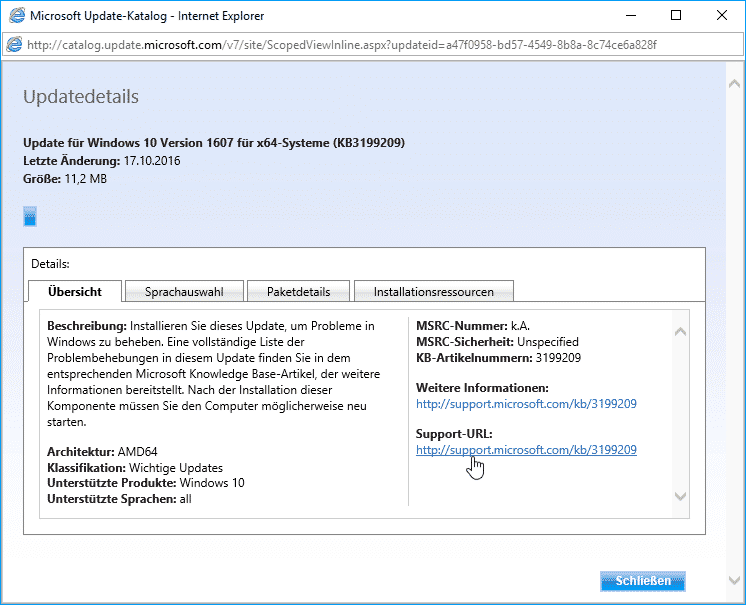
Task: Click the page icon in address bar
Action: pyautogui.click(x=14, y=45)
